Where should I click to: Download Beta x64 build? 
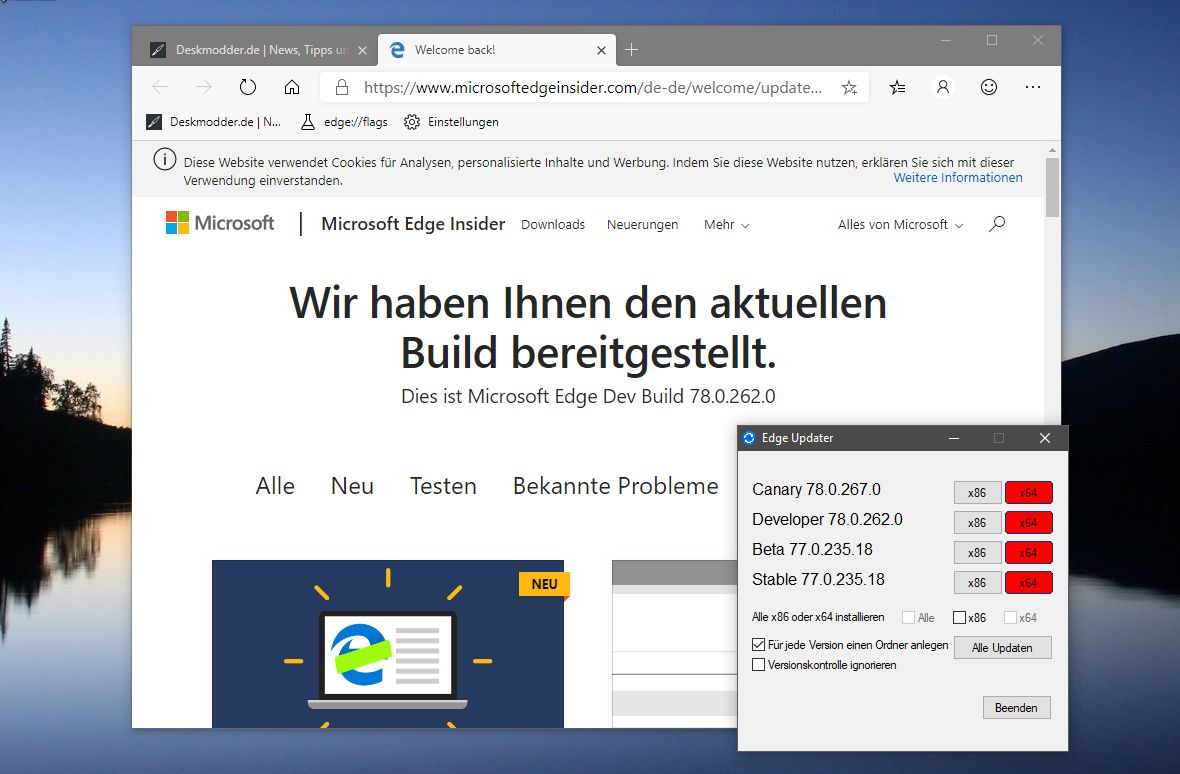tap(1028, 553)
